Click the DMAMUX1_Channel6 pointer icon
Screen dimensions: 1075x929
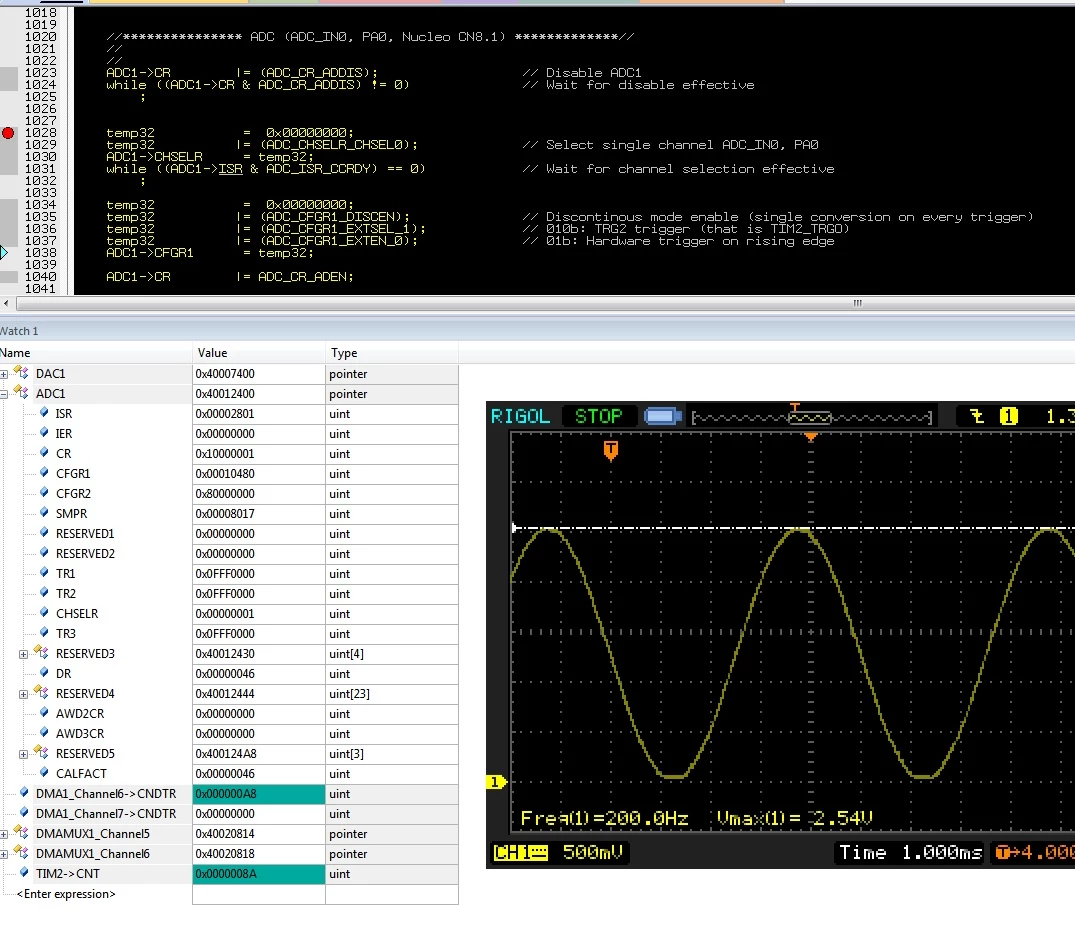tap(21, 853)
